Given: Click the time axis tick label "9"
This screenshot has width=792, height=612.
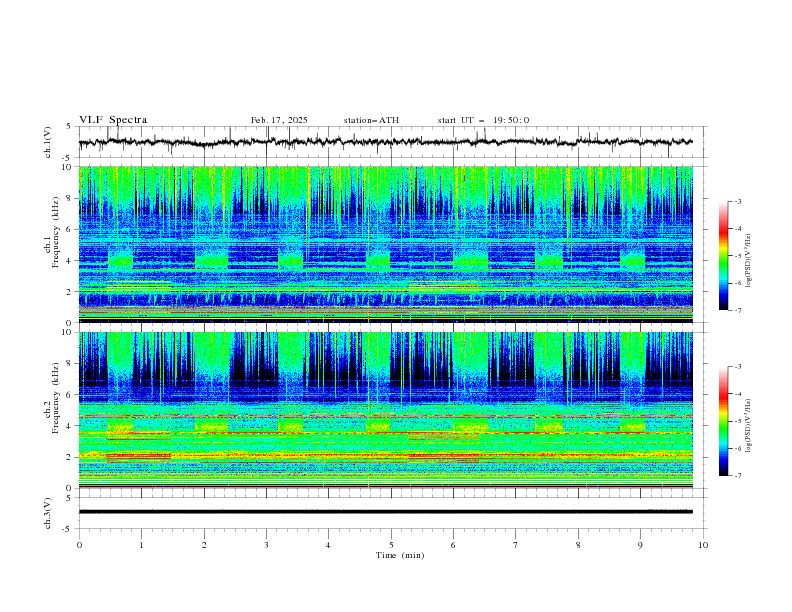Looking at the screenshot, I should [x=640, y=545].
